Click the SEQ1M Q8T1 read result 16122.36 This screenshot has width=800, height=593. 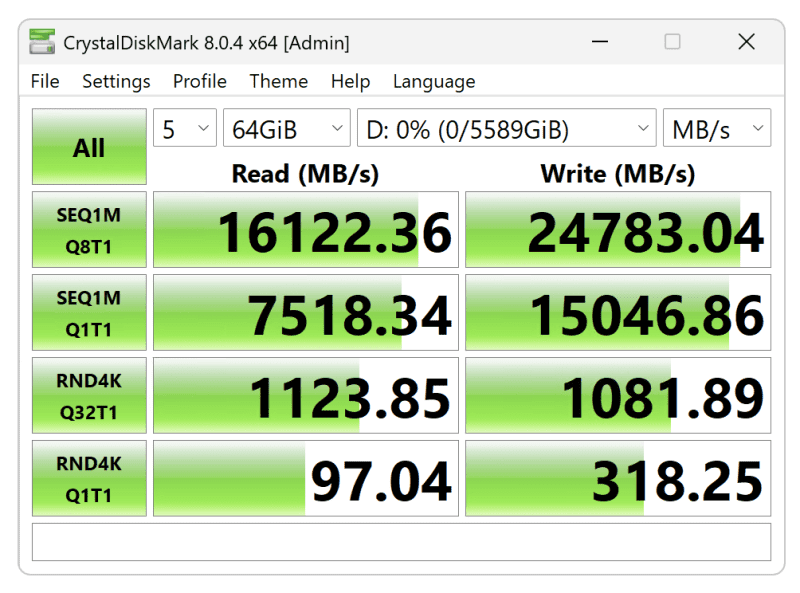click(x=306, y=232)
